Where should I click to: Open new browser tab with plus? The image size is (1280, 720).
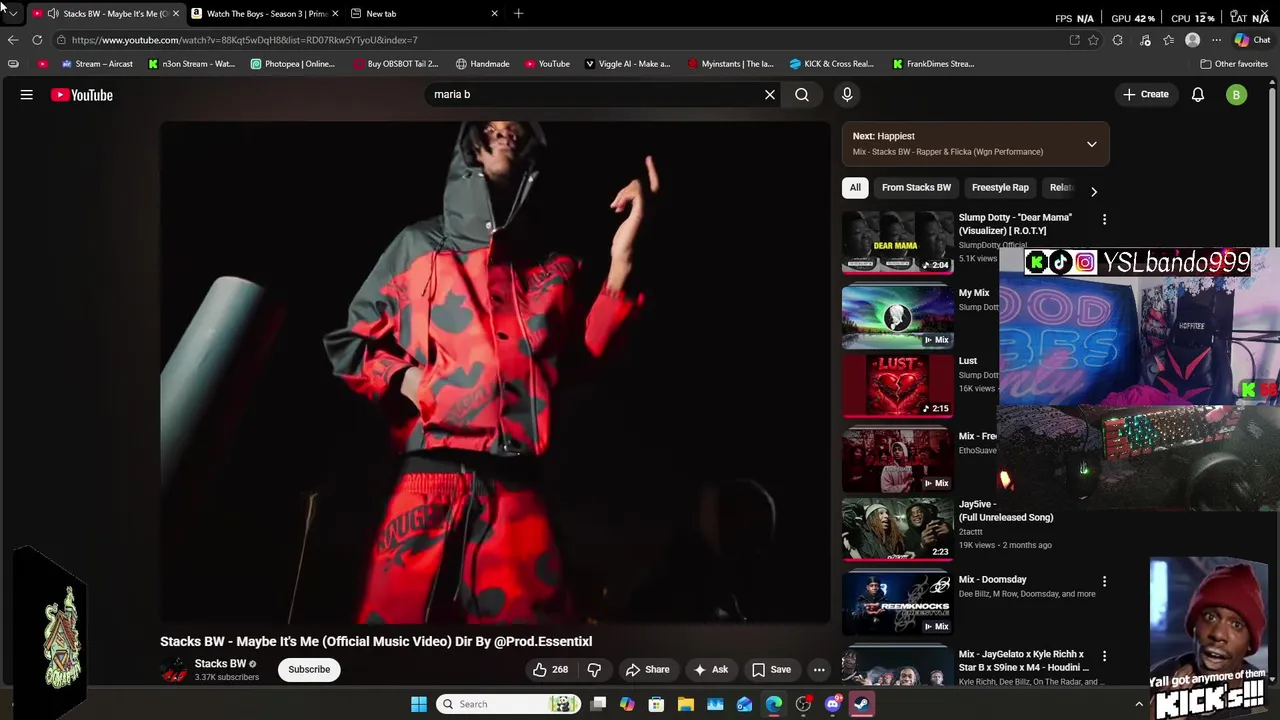tap(518, 14)
